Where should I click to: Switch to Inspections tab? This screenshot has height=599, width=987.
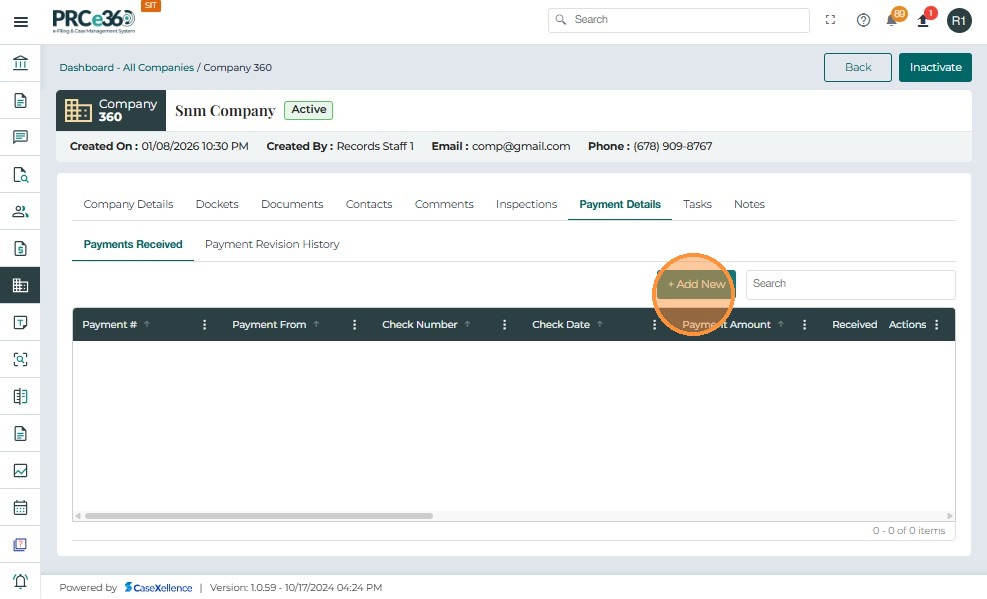pyautogui.click(x=526, y=204)
